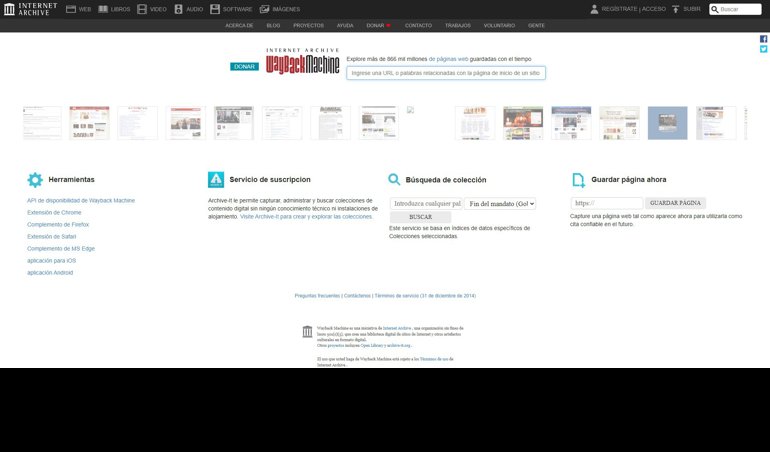The width and height of the screenshot is (770, 452).
Task: Share page on Twitter
Action: pos(764,49)
